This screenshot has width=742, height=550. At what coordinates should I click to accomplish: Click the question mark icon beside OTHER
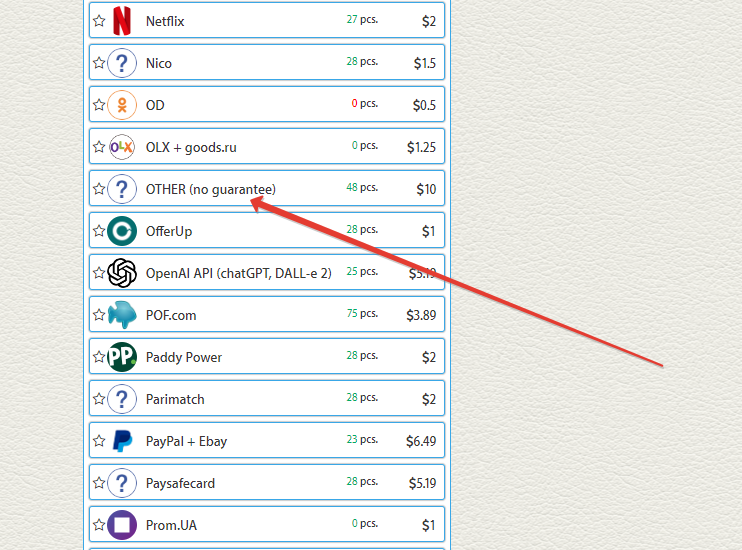pyautogui.click(x=122, y=189)
